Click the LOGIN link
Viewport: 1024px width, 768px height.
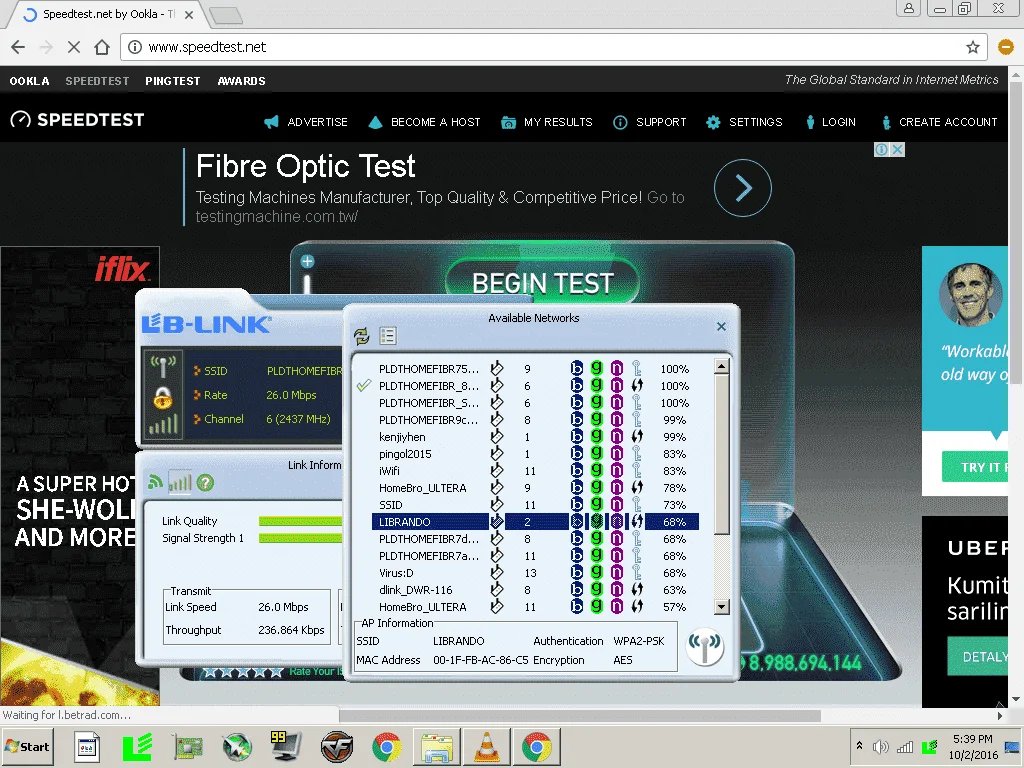(831, 122)
